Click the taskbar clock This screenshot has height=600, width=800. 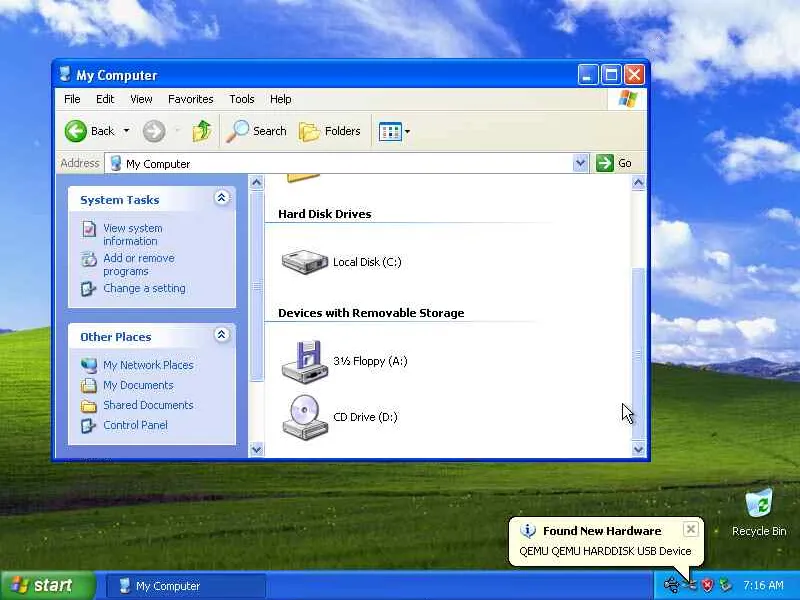click(x=763, y=585)
